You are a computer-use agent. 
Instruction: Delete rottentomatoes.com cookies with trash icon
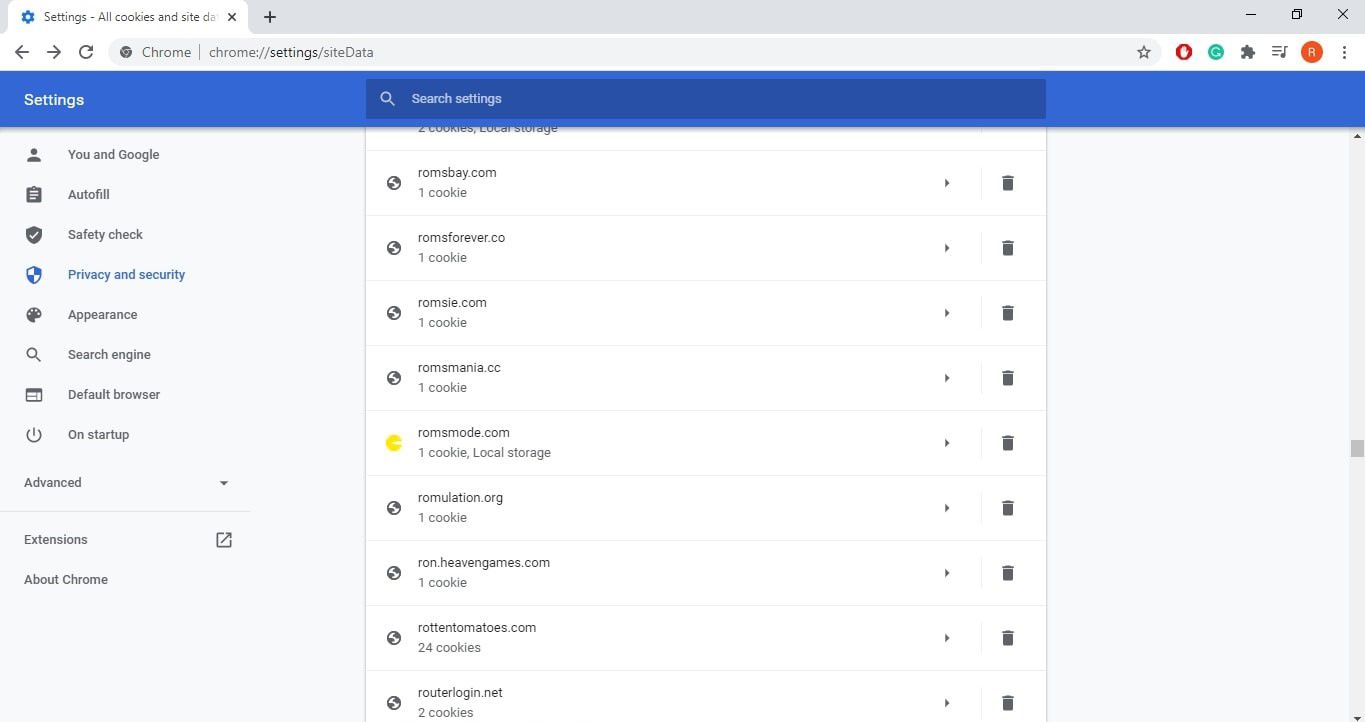click(x=1008, y=638)
